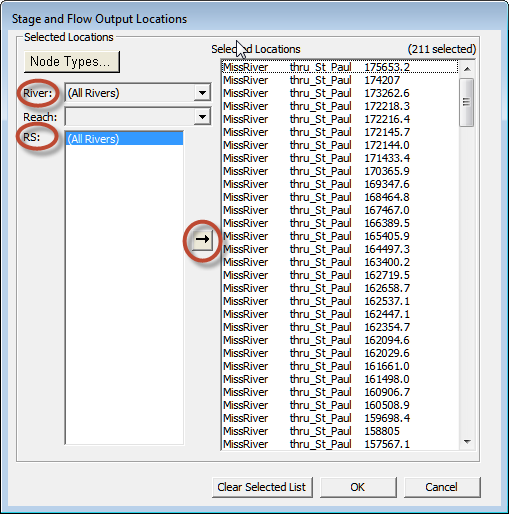
Task: Select location row 165405.9
Action: 340,236
